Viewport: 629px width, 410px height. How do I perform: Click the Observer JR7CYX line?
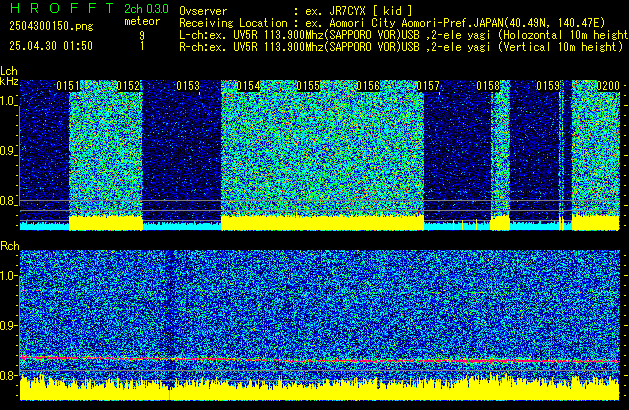pos(296,11)
